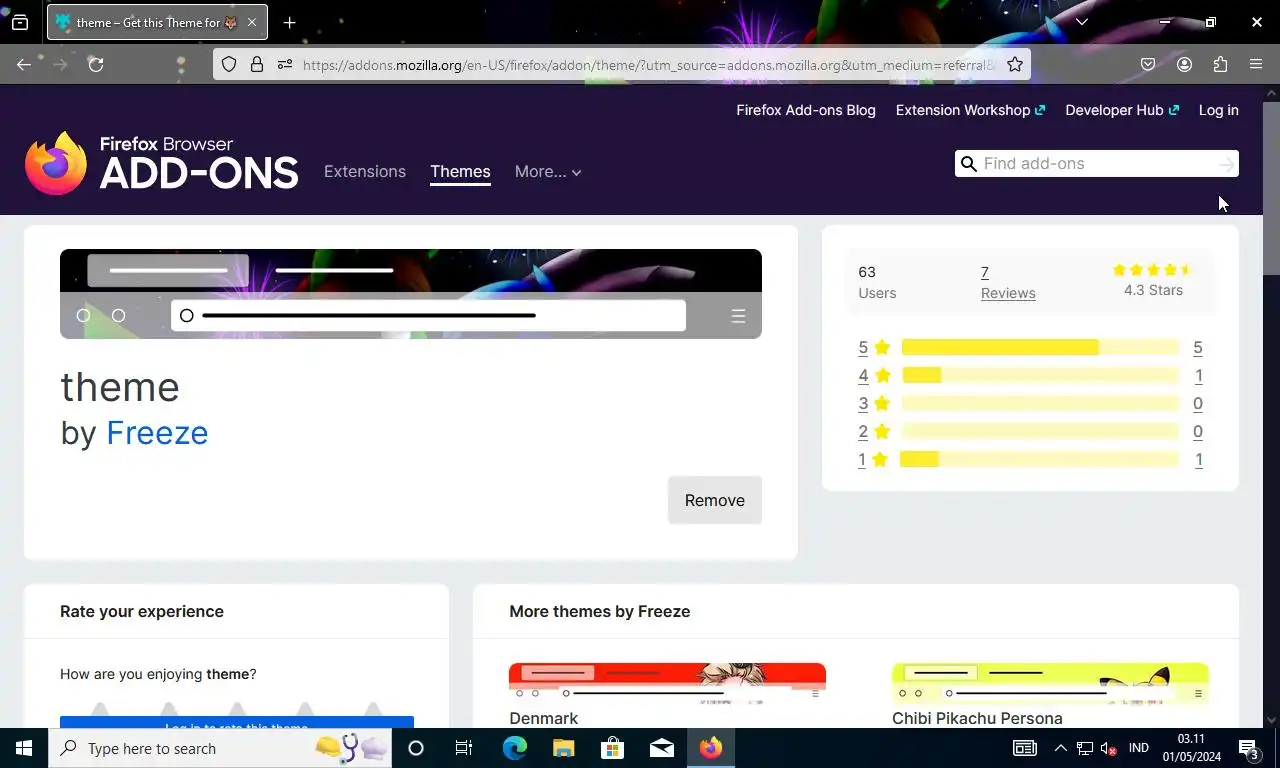Go to the Extensions section
1280x768 pixels.
coord(365,171)
